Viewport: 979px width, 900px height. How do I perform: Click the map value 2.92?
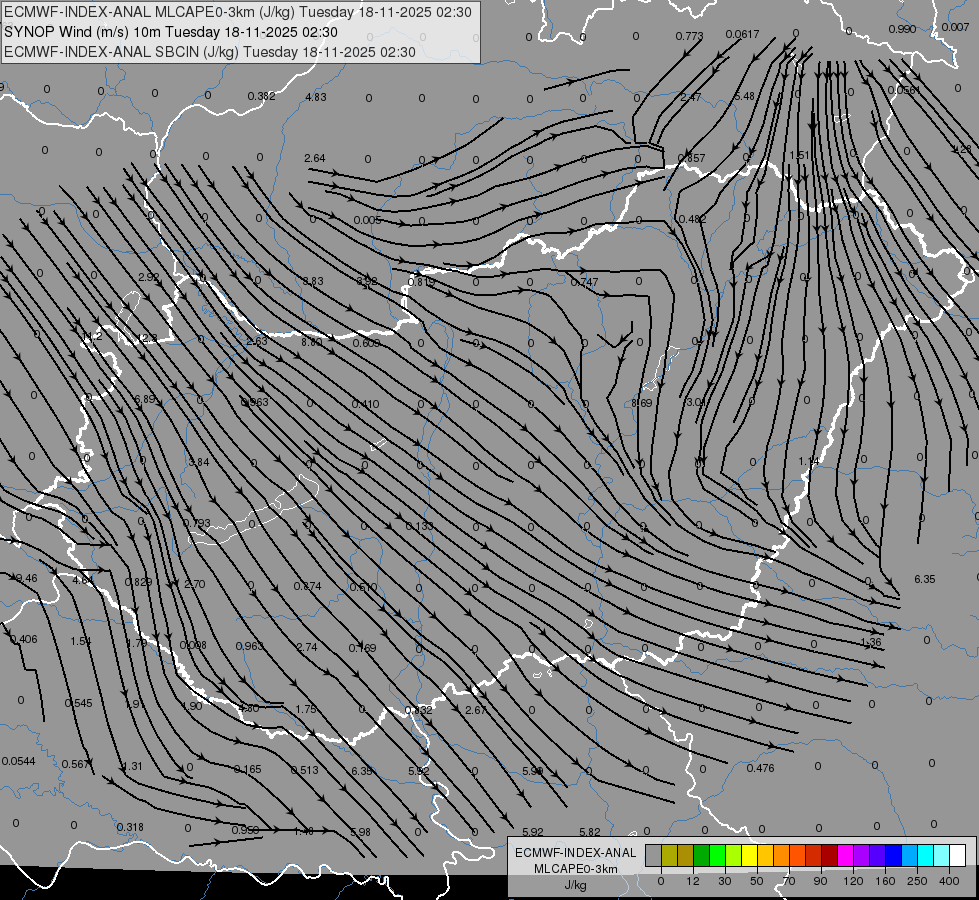149,277
